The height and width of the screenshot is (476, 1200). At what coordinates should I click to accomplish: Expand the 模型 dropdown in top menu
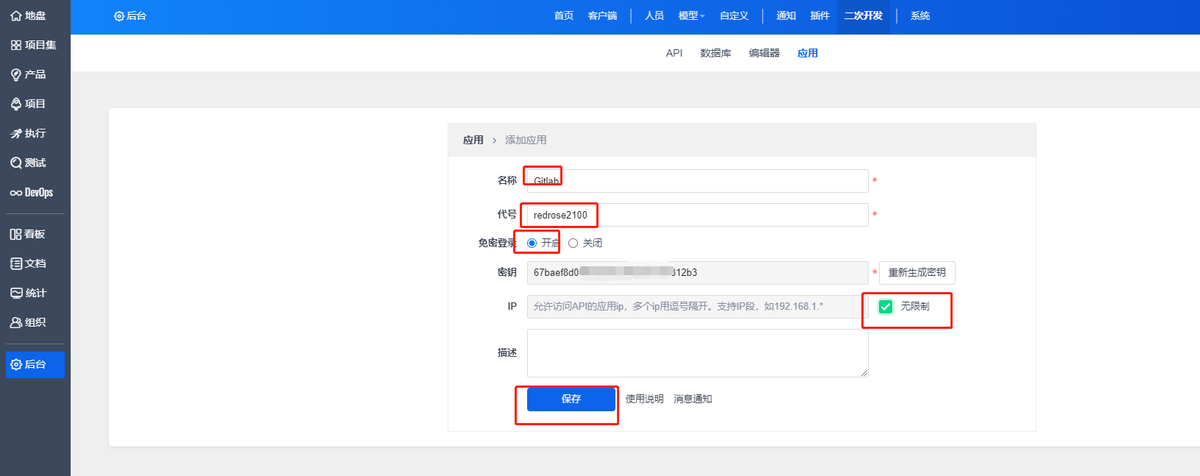pos(691,16)
